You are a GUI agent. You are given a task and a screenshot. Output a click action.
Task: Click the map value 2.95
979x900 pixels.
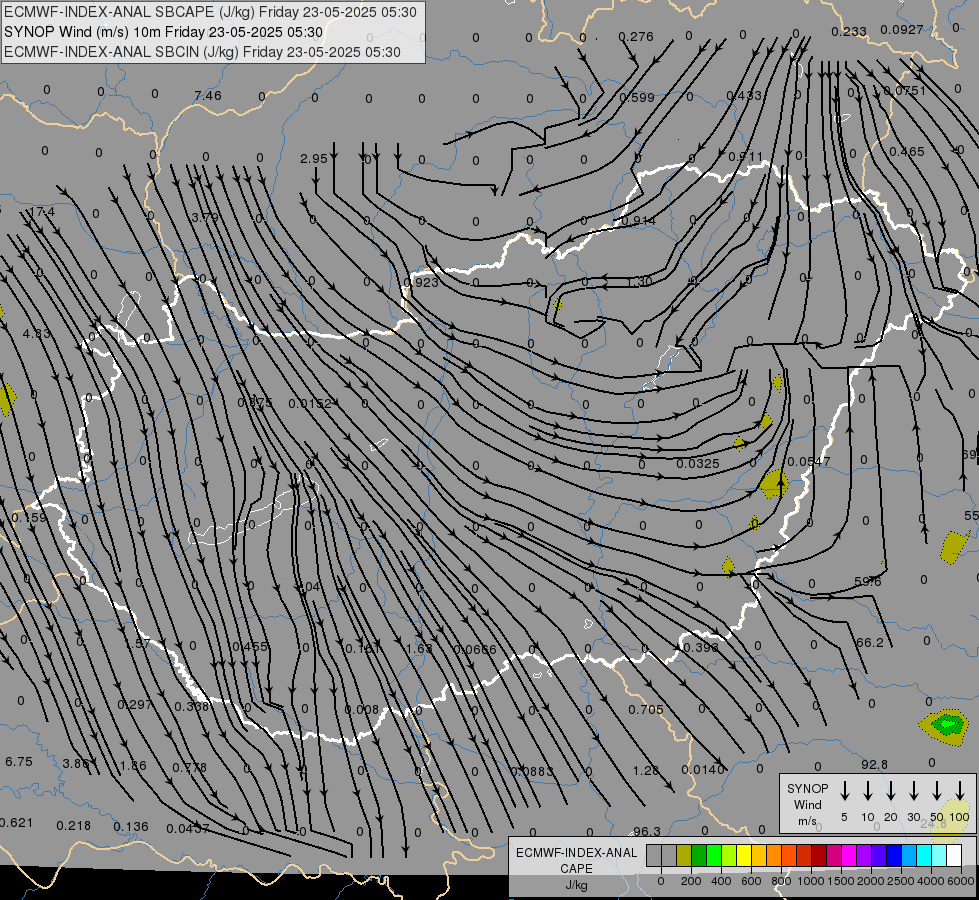(313, 159)
